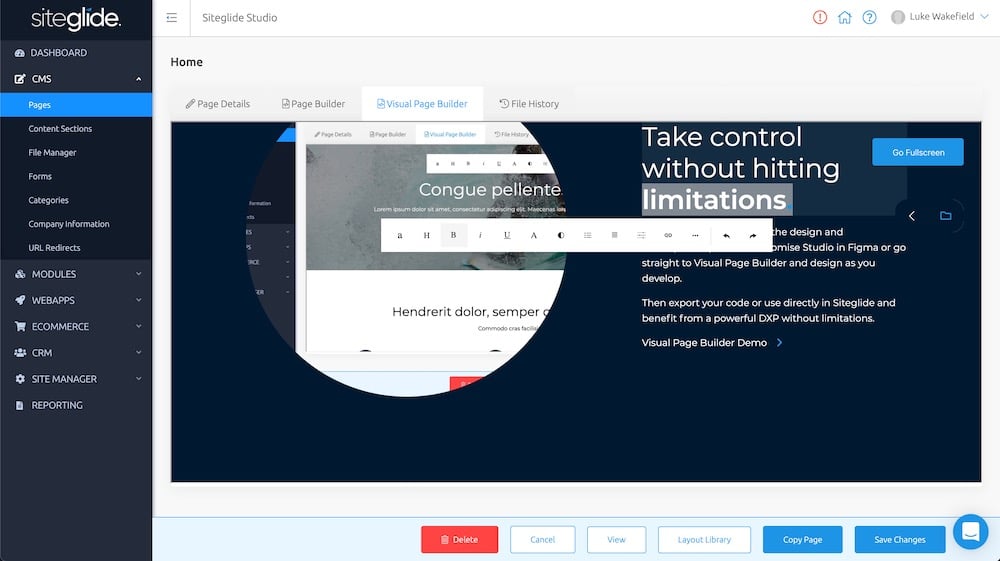Image resolution: width=1000 pixels, height=561 pixels.
Task: Click the highlighted word 'limitations' in heading
Action: click(714, 200)
